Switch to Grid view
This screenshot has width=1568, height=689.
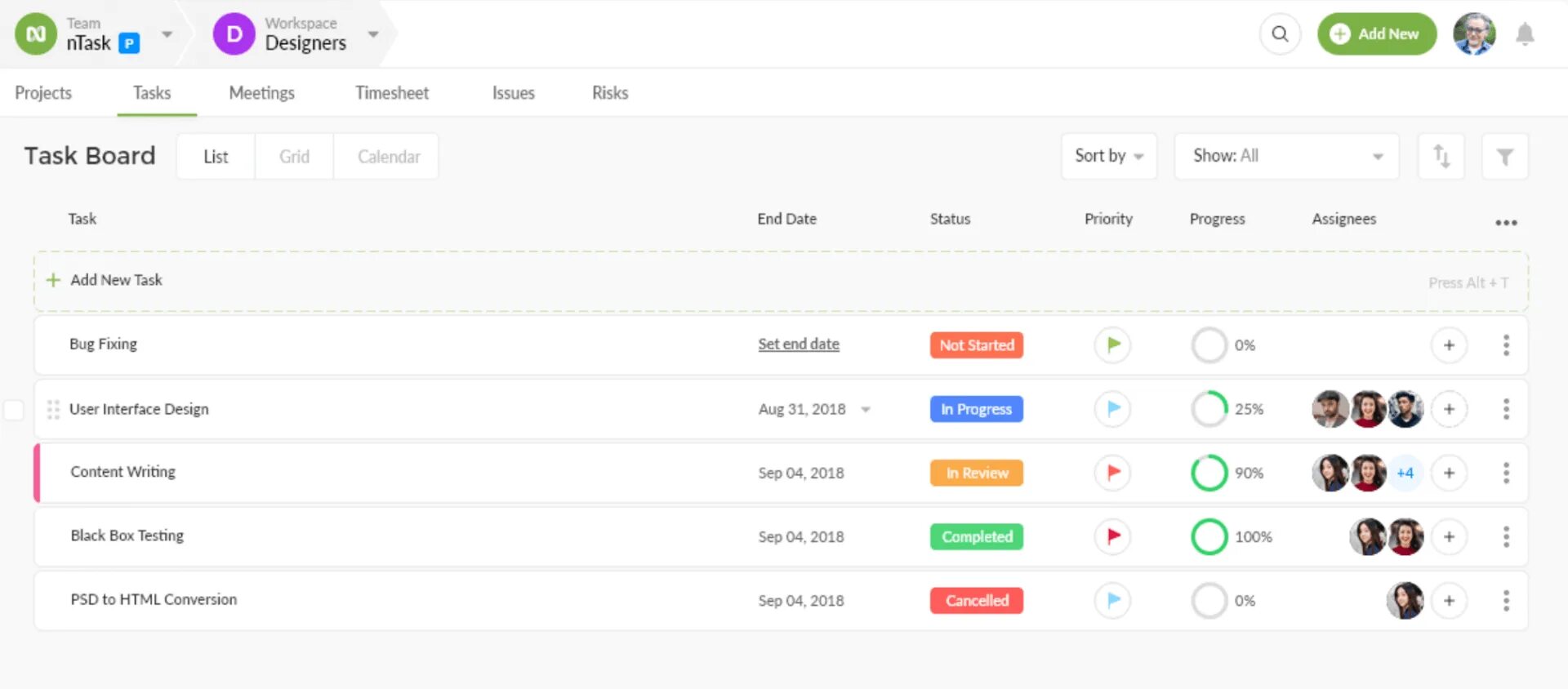(294, 157)
